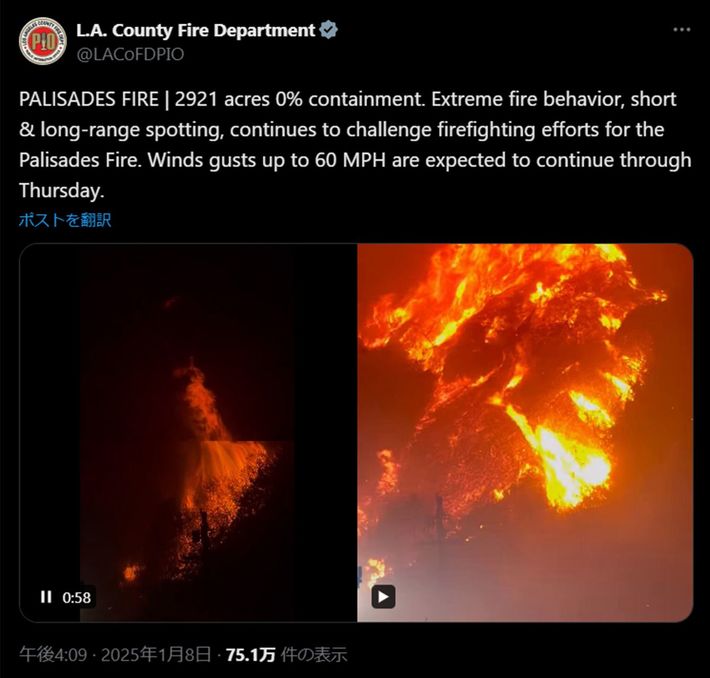Click the fire plume in left video
This screenshot has height=678, width=710.
[x=201, y=399]
